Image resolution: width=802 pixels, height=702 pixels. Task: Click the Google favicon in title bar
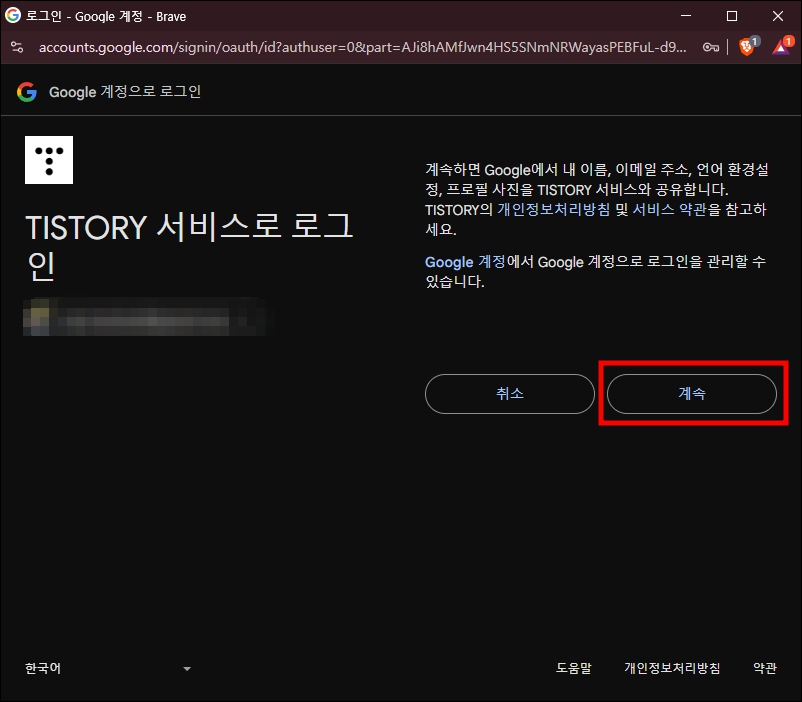(13, 15)
